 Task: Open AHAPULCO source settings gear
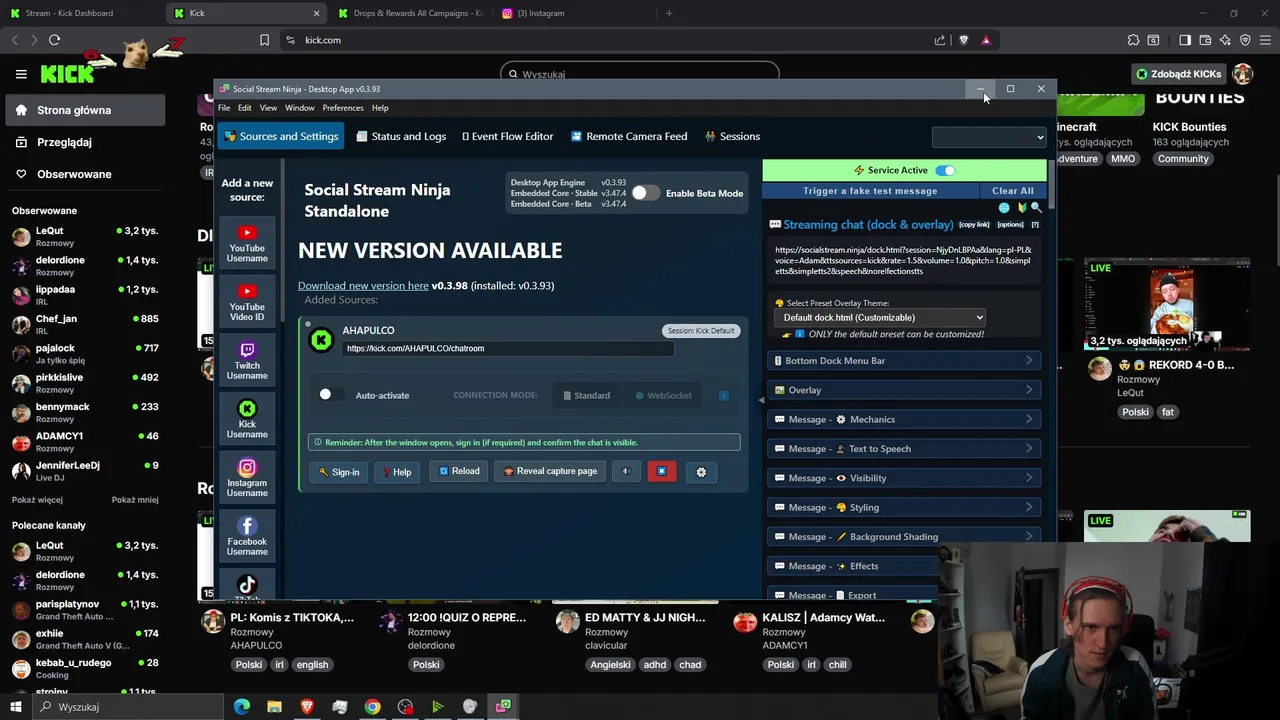pos(701,472)
